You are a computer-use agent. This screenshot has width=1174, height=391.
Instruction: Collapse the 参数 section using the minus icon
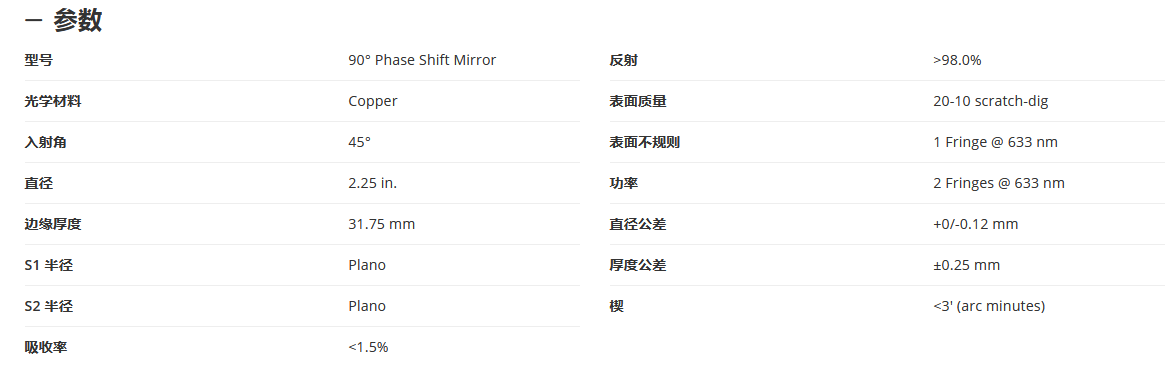click(33, 21)
